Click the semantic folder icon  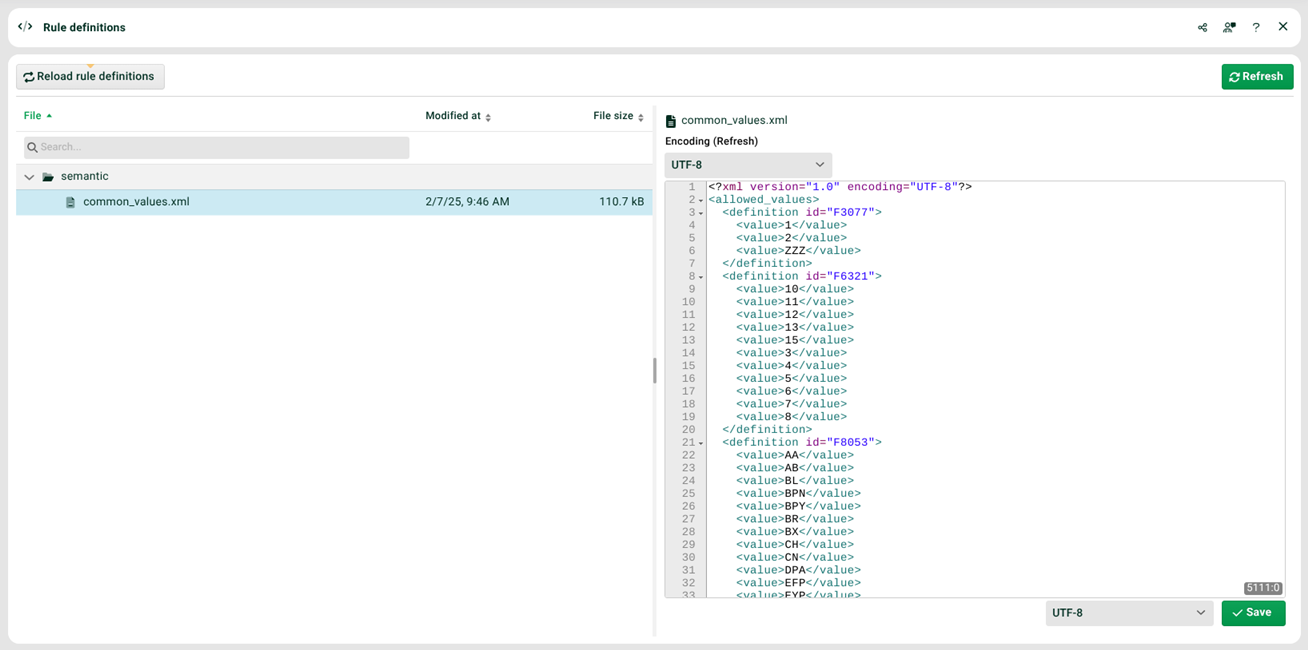(48, 177)
